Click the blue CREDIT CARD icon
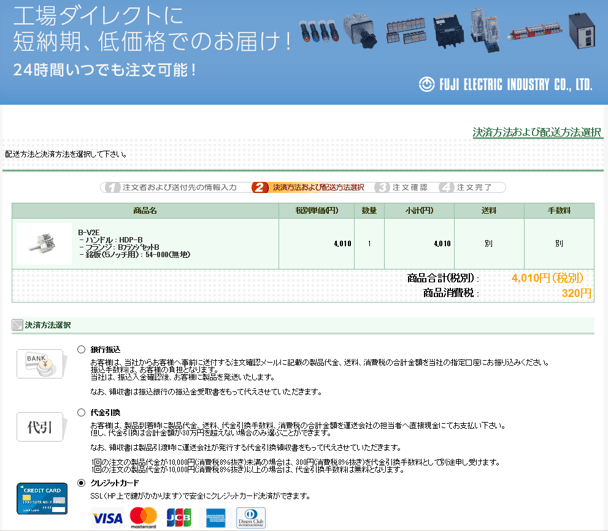This screenshot has width=608, height=531. pyautogui.click(x=42, y=498)
